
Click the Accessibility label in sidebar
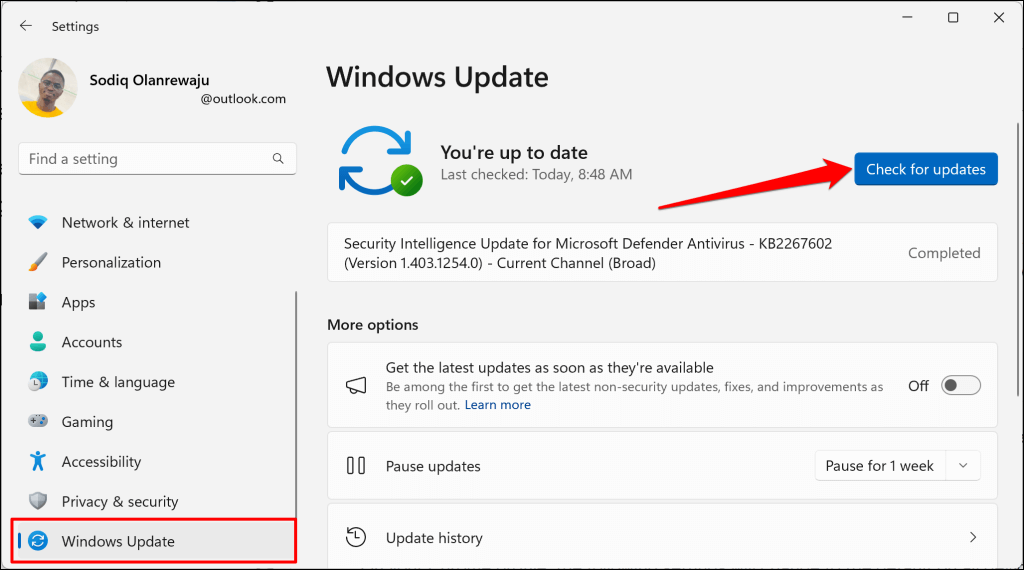[101, 462]
